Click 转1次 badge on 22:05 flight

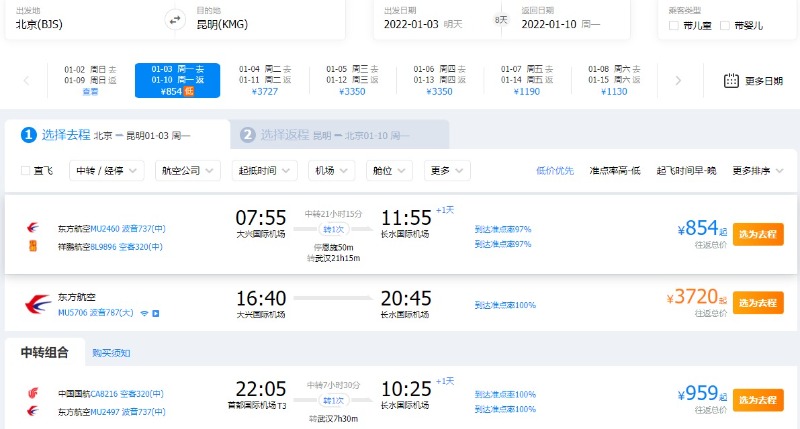(x=334, y=401)
